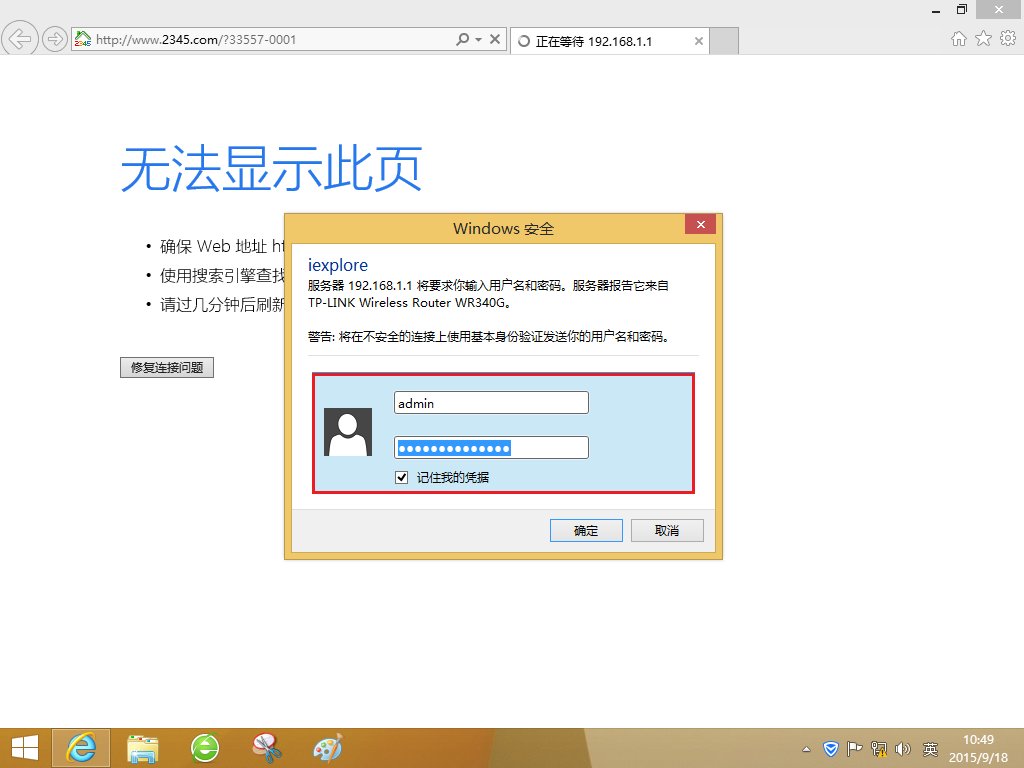Expand the address bar dropdown arrow
The width and height of the screenshot is (1024, 768).
coord(479,40)
